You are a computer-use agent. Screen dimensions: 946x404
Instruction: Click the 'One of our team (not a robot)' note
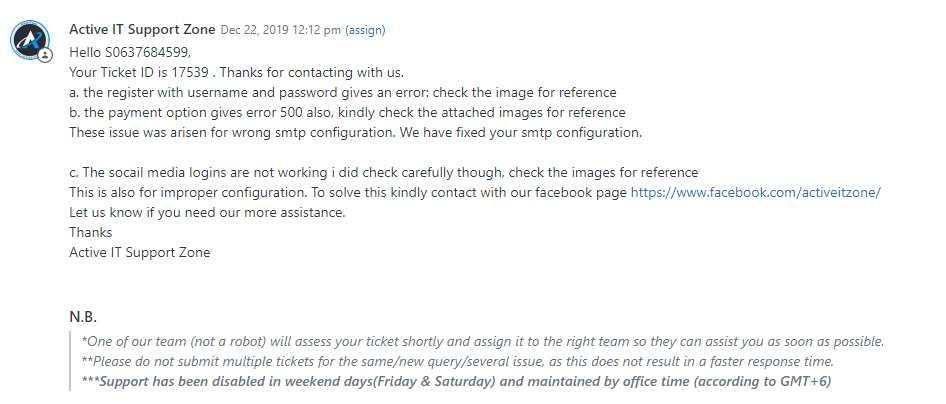[x=483, y=341]
